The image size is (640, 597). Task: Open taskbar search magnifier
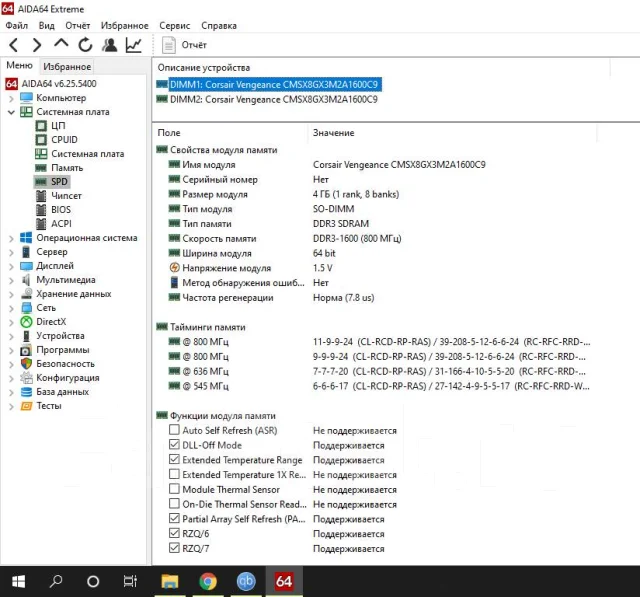(x=56, y=581)
